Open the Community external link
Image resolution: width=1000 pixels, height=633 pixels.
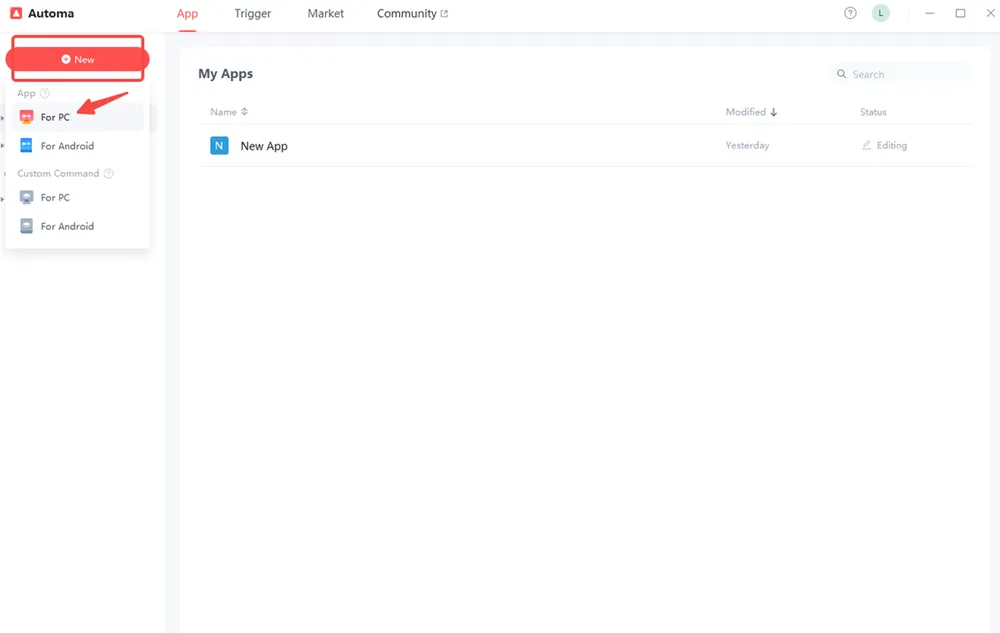tap(411, 13)
